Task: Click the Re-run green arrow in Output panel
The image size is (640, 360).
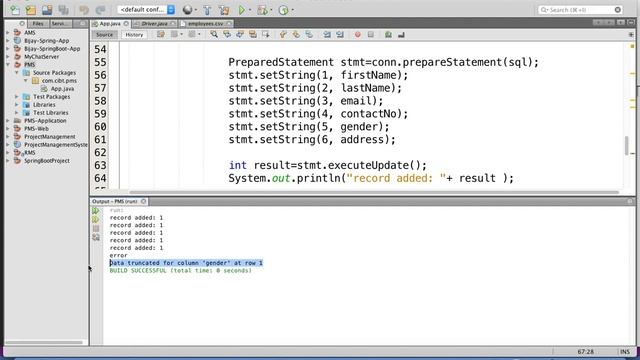Action: 96,211
